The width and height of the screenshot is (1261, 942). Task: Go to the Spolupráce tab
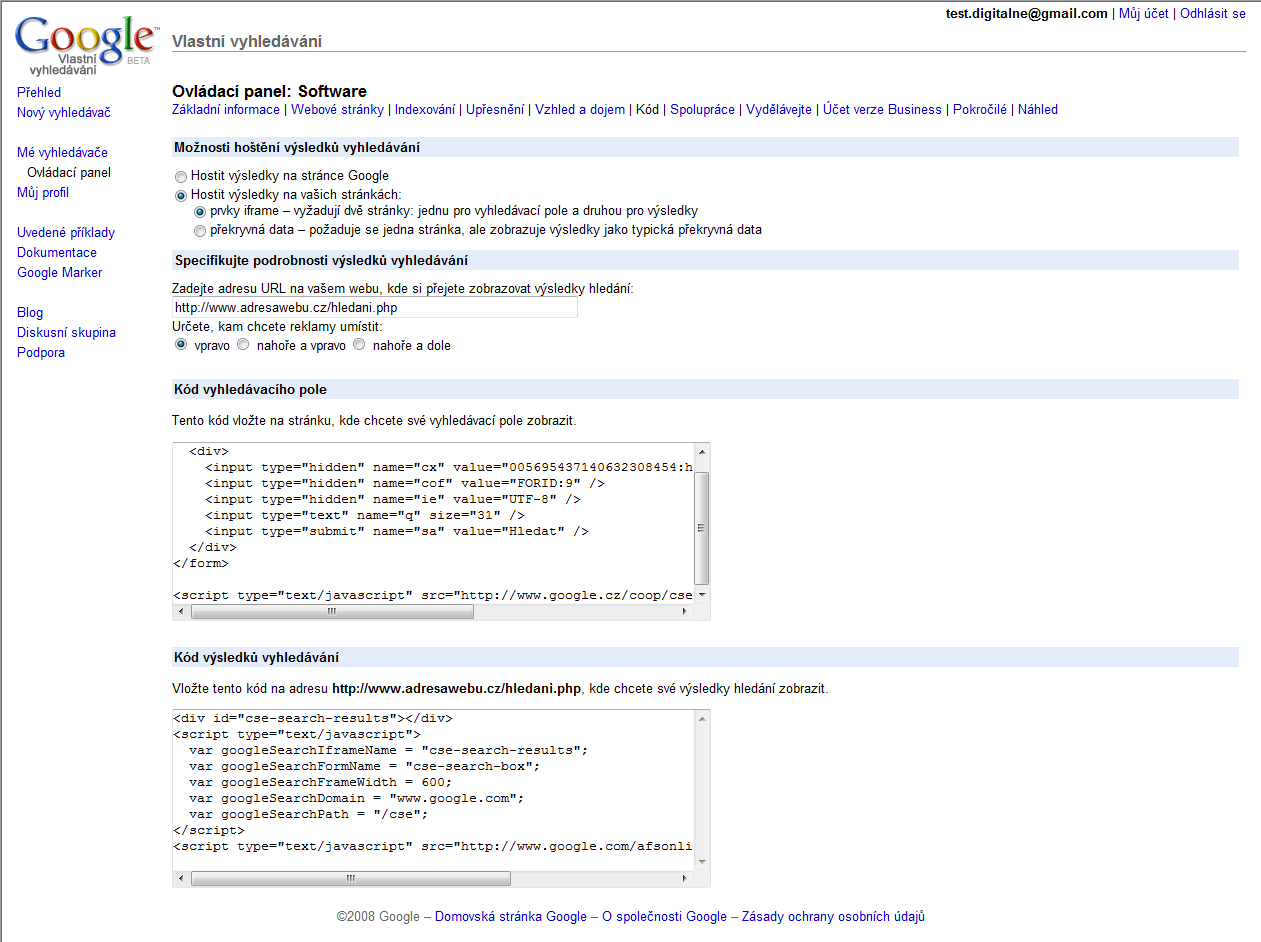702,110
